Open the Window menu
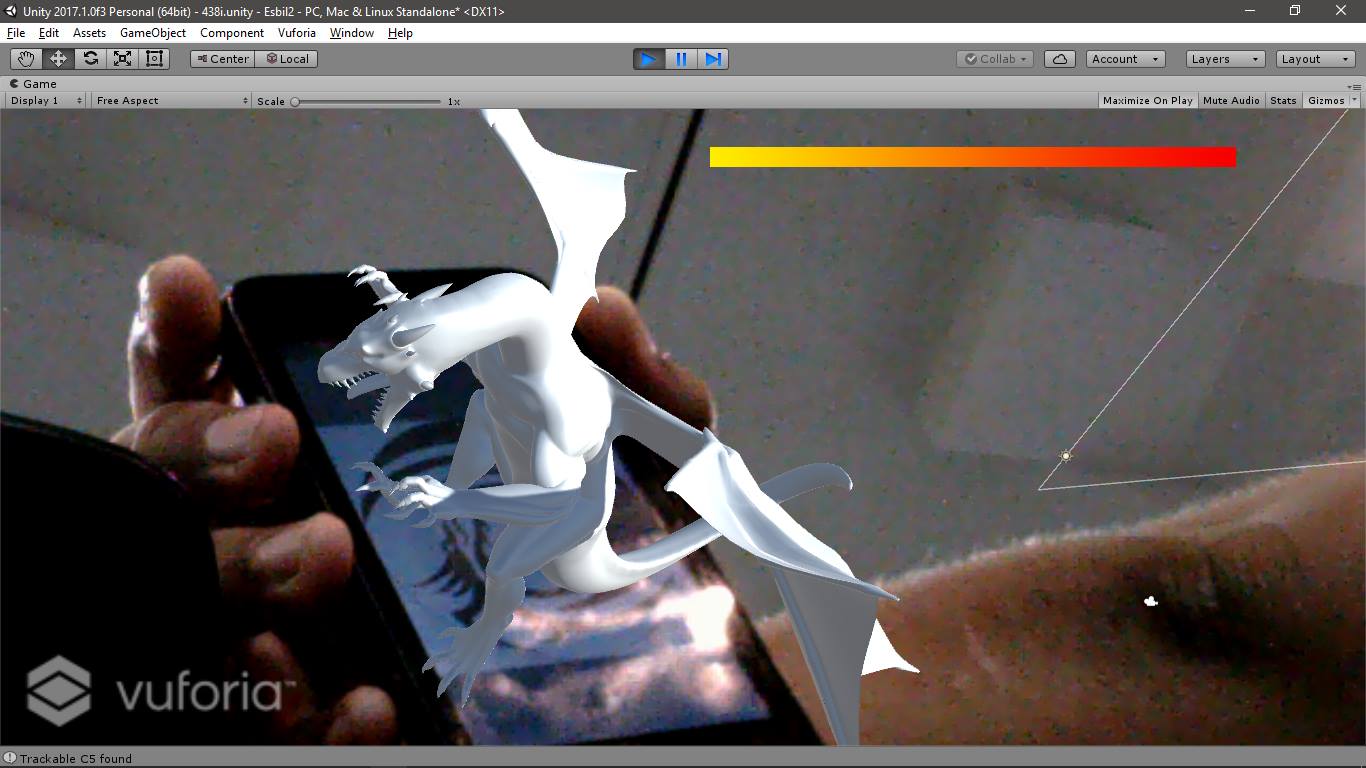 point(352,33)
